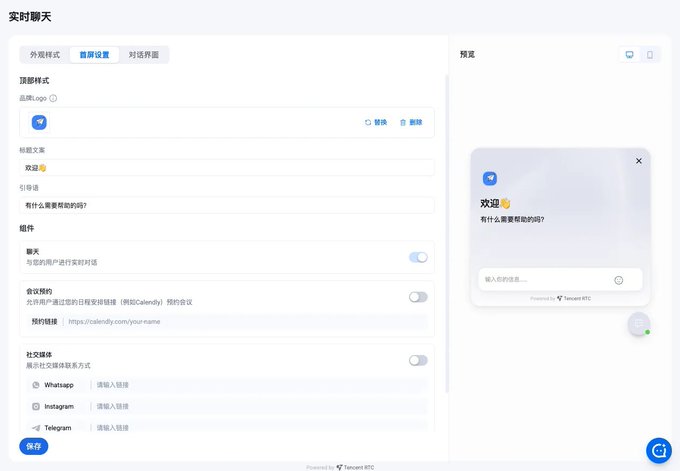
Task: Click the 标题文案 title text field
Action: pyautogui.click(x=227, y=168)
